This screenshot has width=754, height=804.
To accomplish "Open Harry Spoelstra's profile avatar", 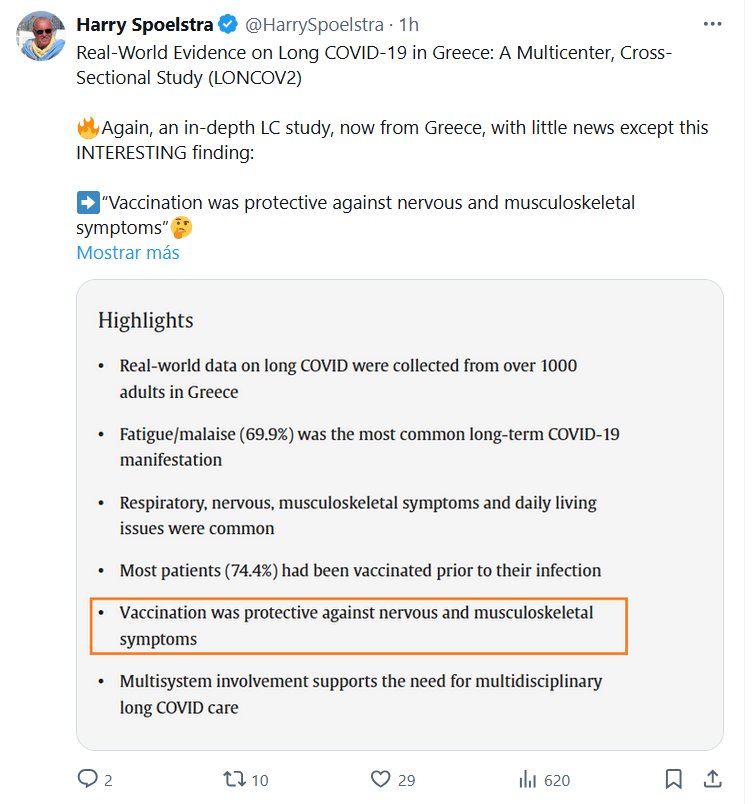I will [42, 37].
